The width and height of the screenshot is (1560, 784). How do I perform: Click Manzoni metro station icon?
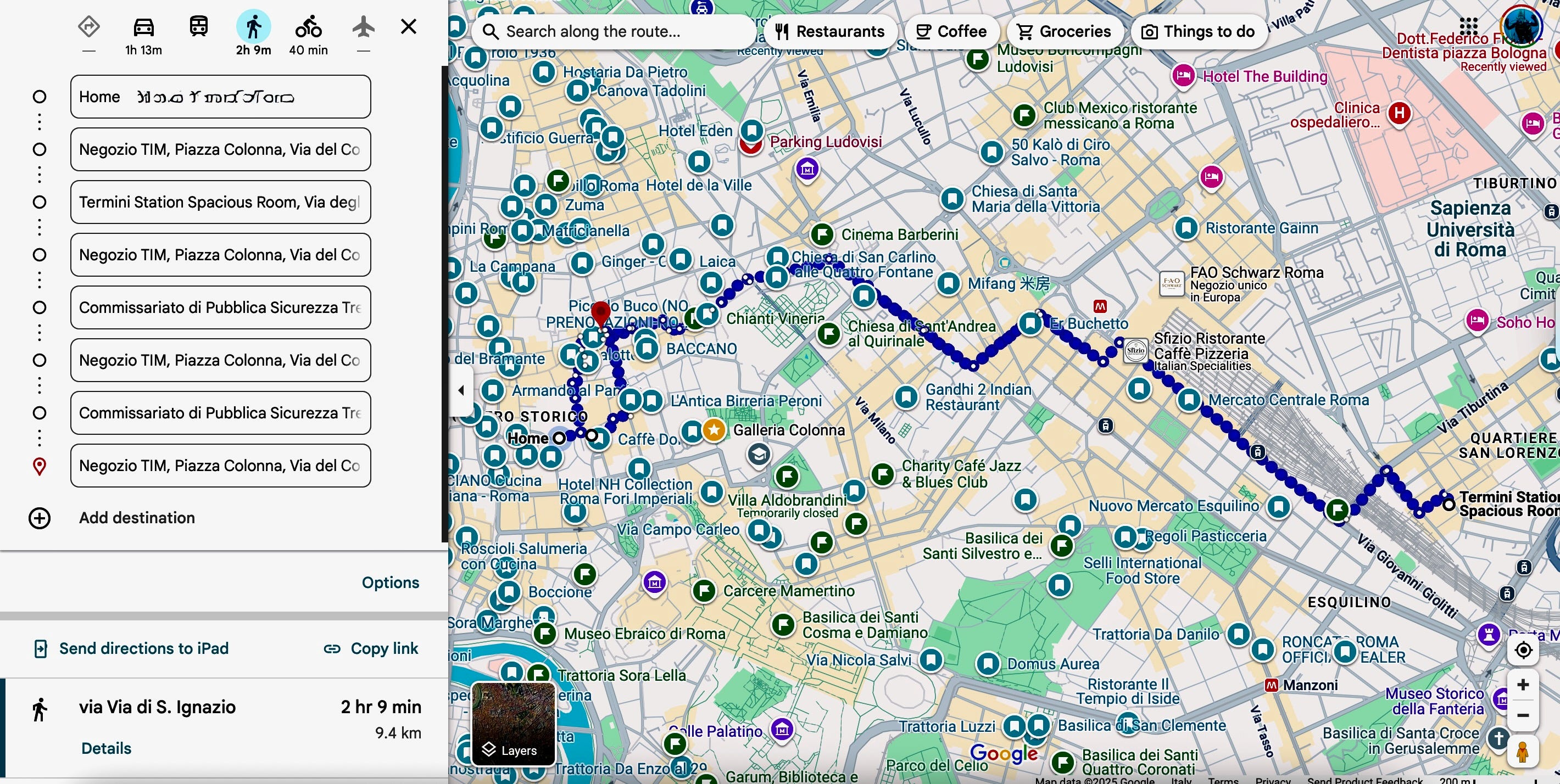(x=1272, y=685)
